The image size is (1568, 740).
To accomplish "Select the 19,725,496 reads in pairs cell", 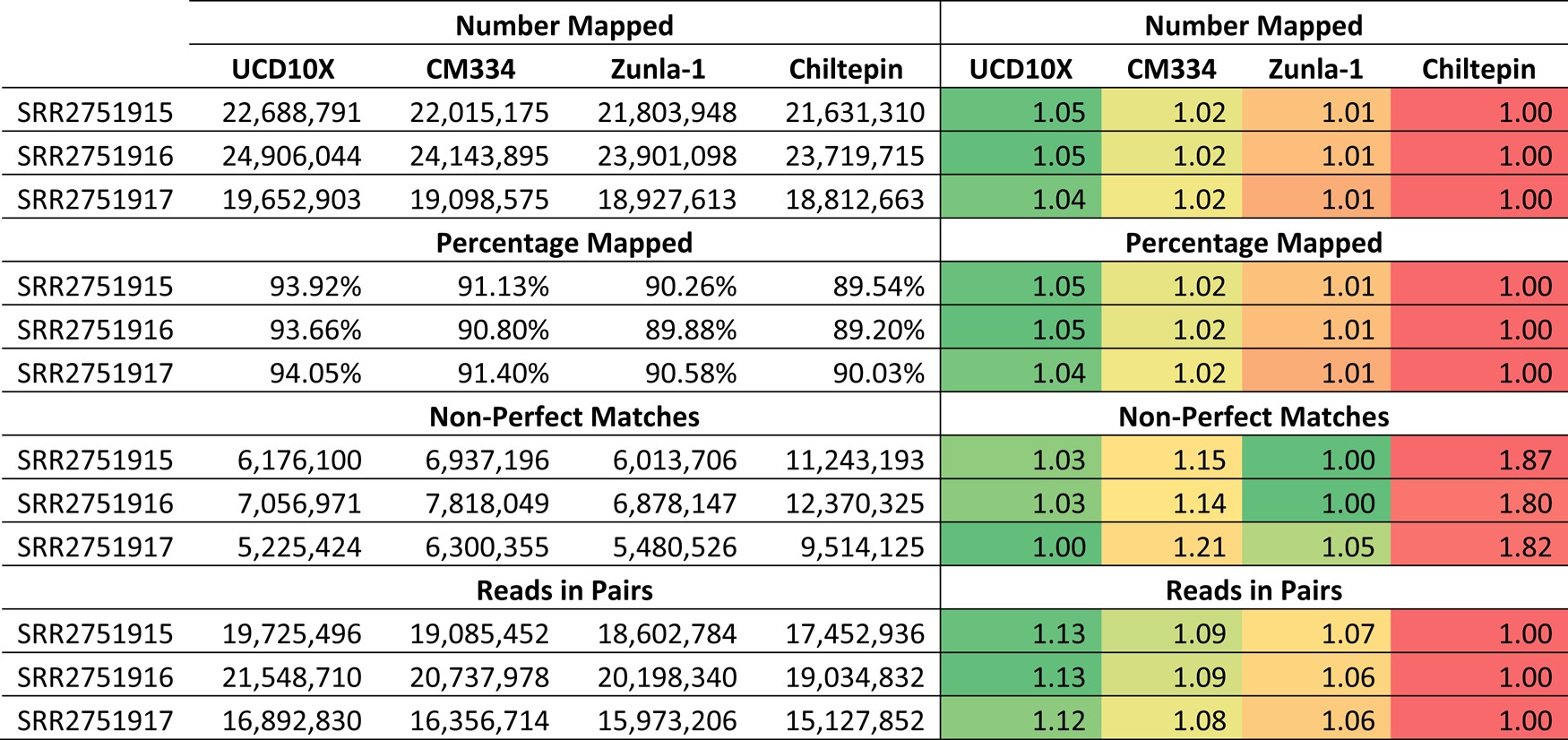I will click(291, 633).
